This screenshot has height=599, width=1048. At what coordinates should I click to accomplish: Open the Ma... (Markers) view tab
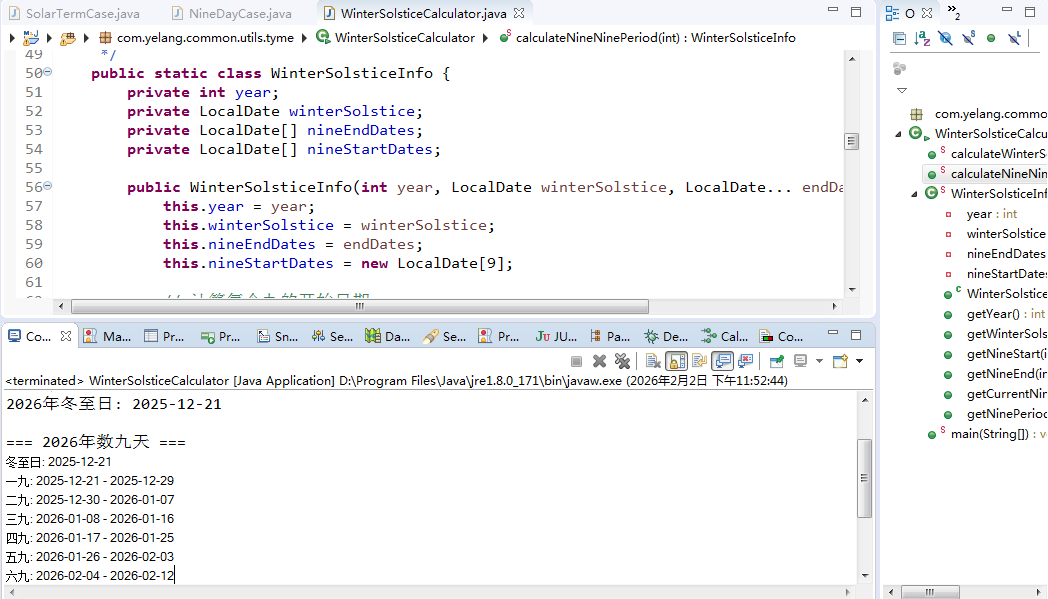[108, 336]
